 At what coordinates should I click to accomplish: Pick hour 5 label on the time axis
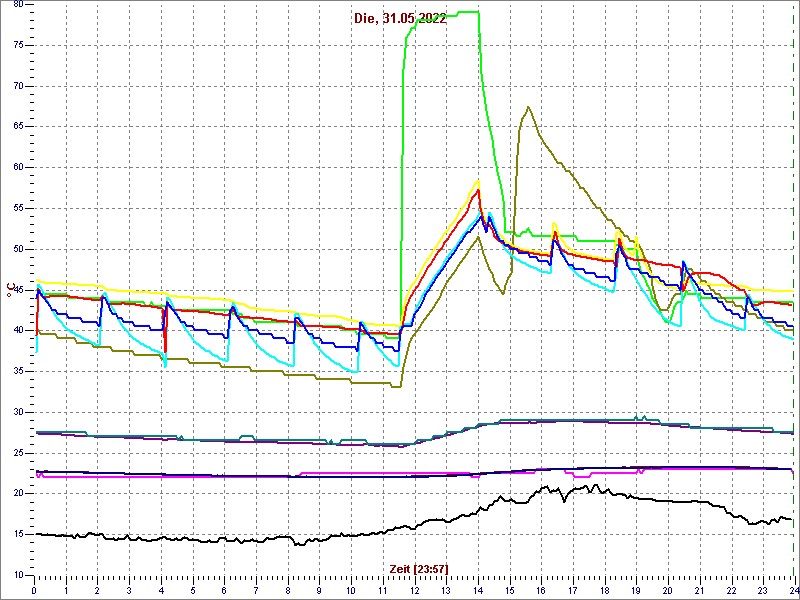pos(192,591)
